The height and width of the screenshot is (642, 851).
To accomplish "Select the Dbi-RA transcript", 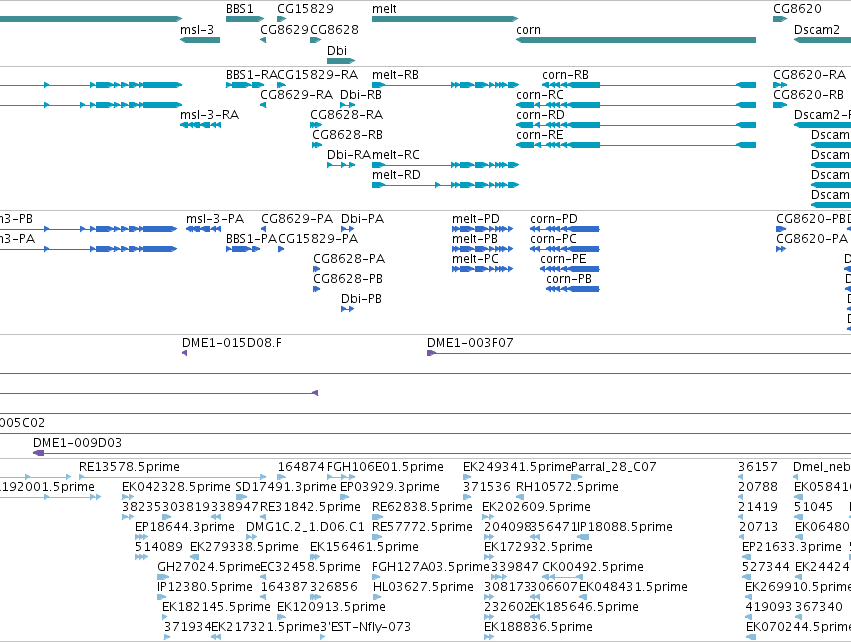I will [x=341, y=164].
